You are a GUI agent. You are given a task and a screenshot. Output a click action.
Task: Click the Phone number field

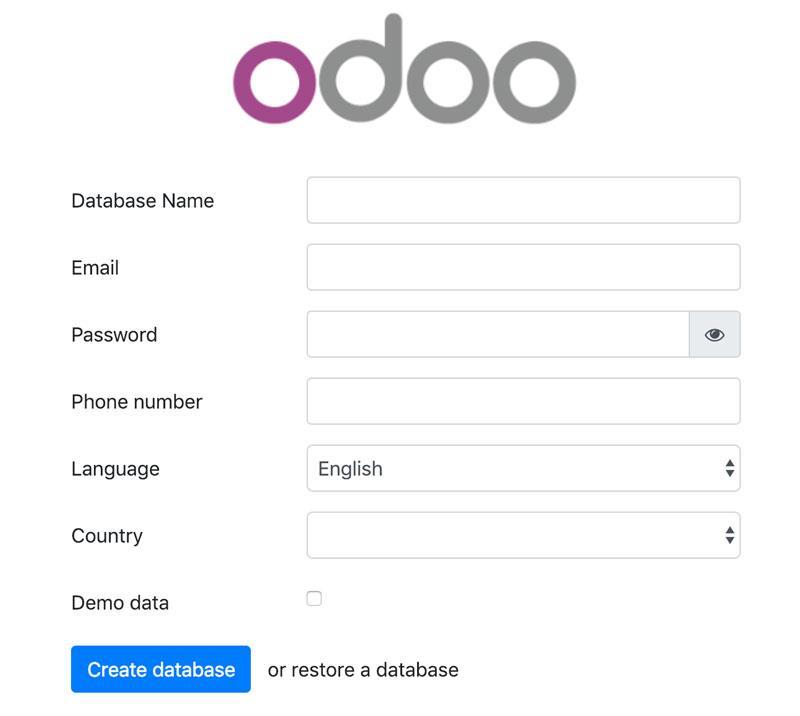click(x=522, y=401)
